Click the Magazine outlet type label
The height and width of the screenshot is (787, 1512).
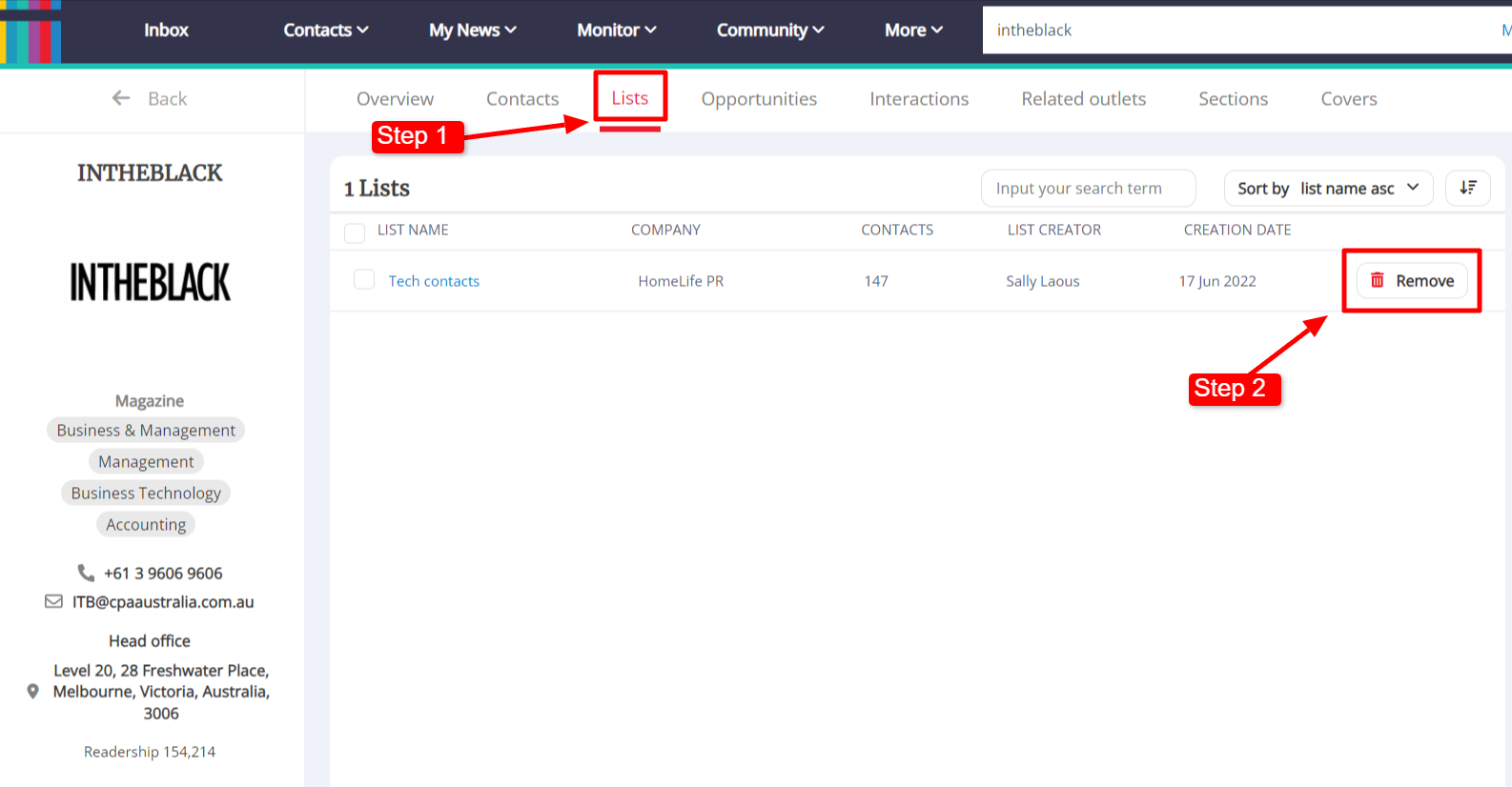click(150, 401)
